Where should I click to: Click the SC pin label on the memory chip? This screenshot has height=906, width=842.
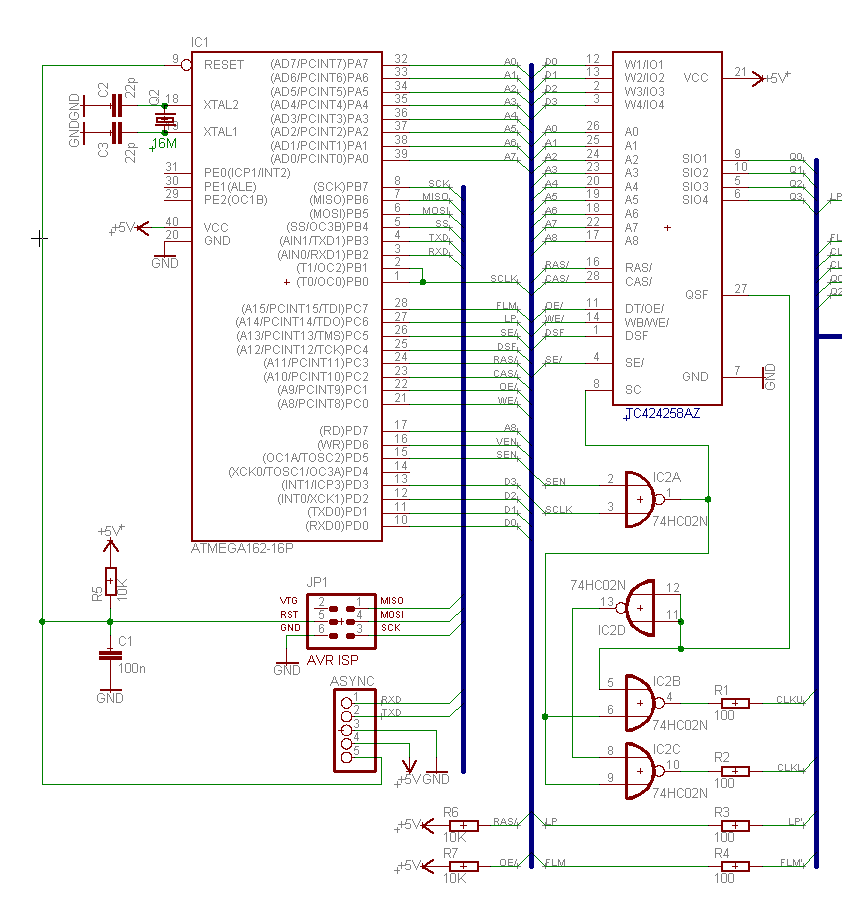[x=633, y=390]
